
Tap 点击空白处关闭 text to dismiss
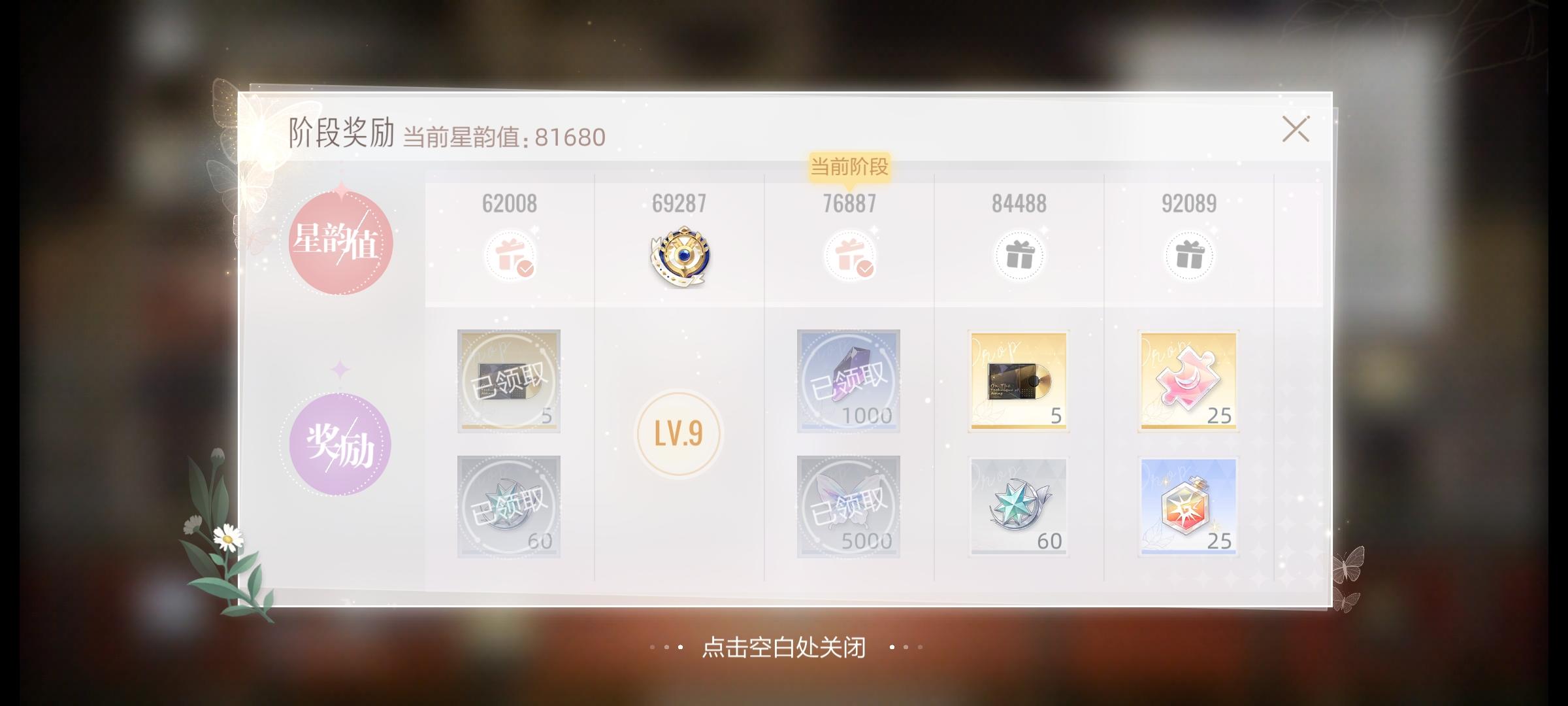784,647
